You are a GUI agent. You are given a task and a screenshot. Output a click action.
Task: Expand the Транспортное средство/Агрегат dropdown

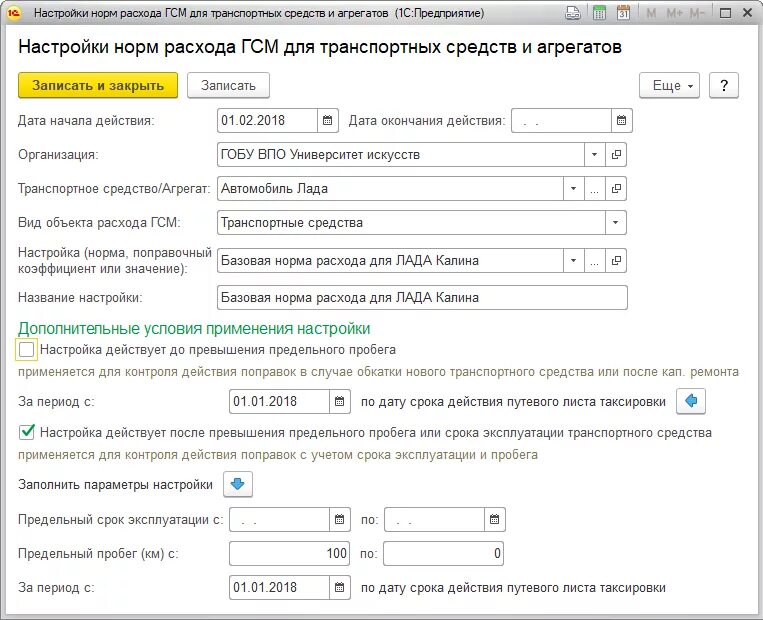click(x=573, y=189)
